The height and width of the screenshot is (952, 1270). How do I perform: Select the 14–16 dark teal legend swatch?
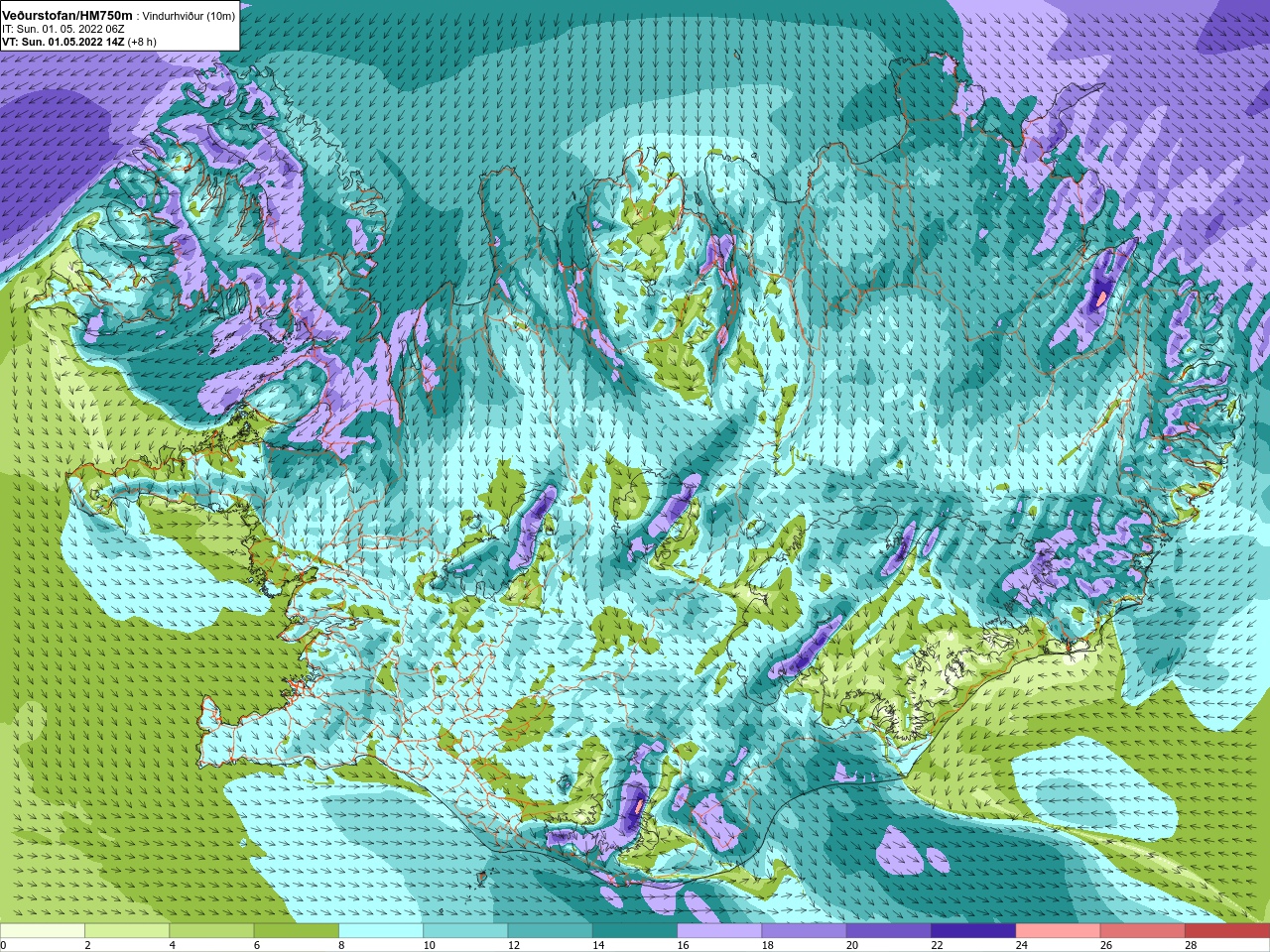(x=635, y=930)
